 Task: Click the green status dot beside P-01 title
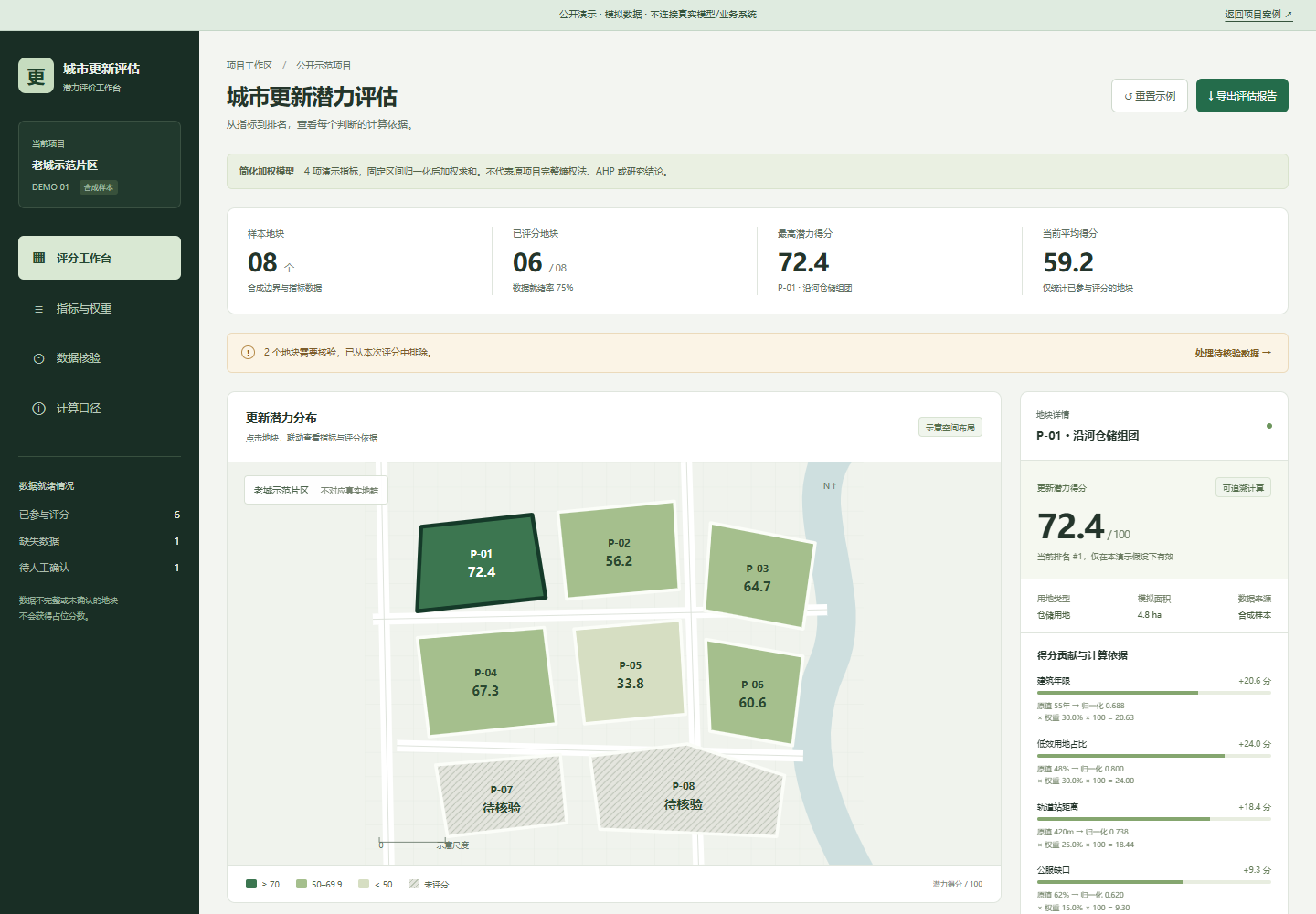click(x=1268, y=426)
